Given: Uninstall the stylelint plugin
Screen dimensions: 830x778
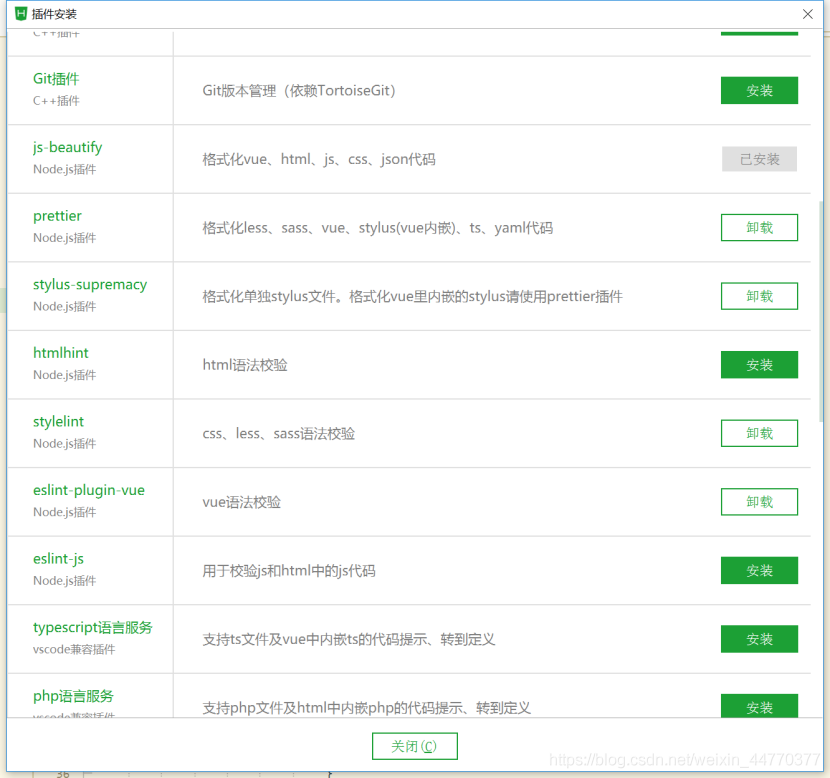Looking at the screenshot, I should coord(758,433).
